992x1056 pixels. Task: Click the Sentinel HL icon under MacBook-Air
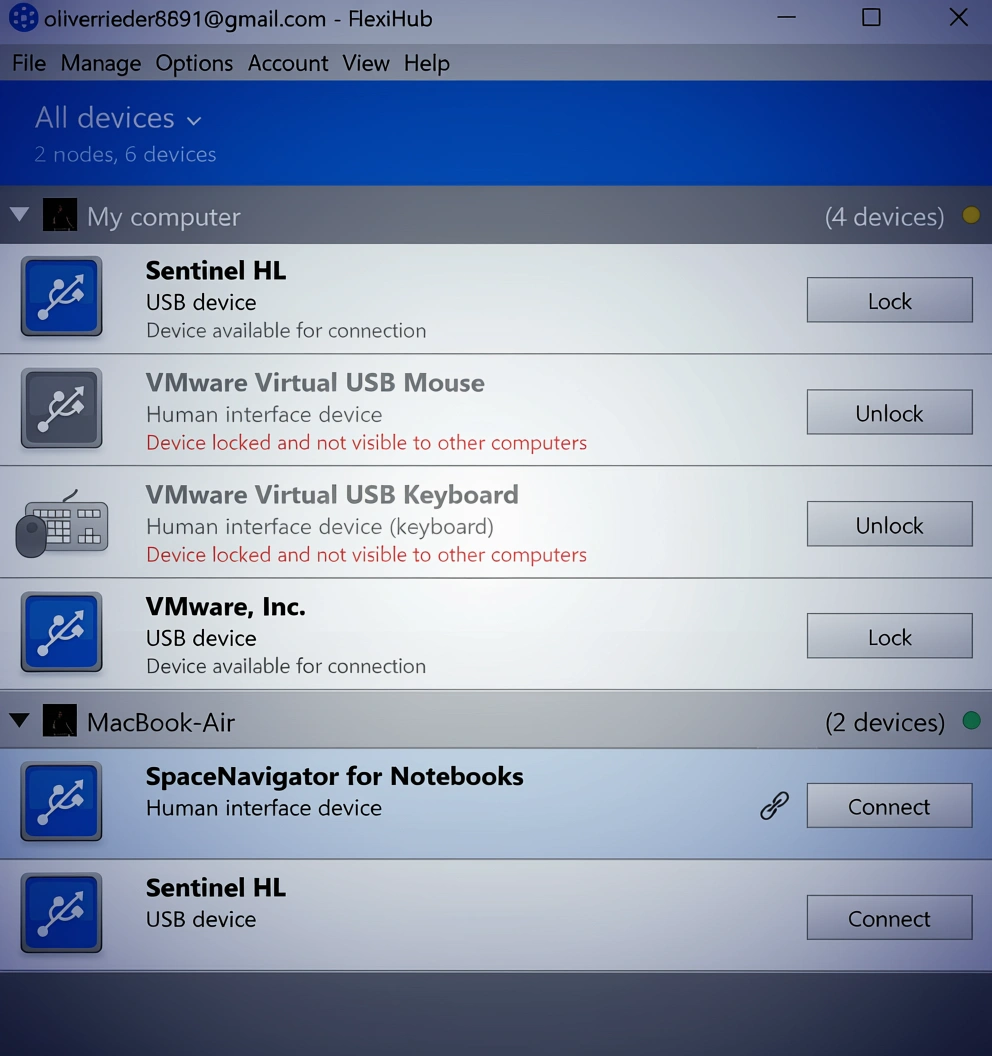point(61,914)
